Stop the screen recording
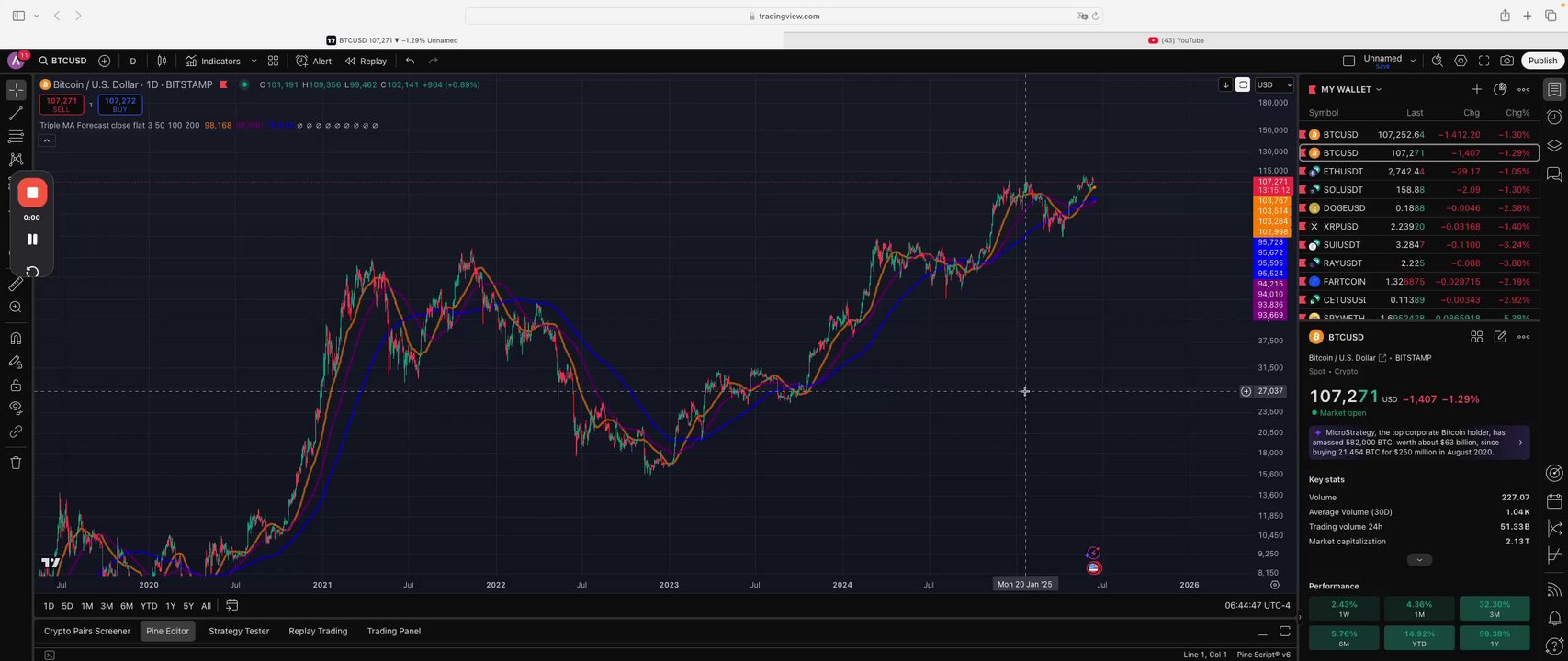This screenshot has width=1568, height=661. tap(32, 193)
